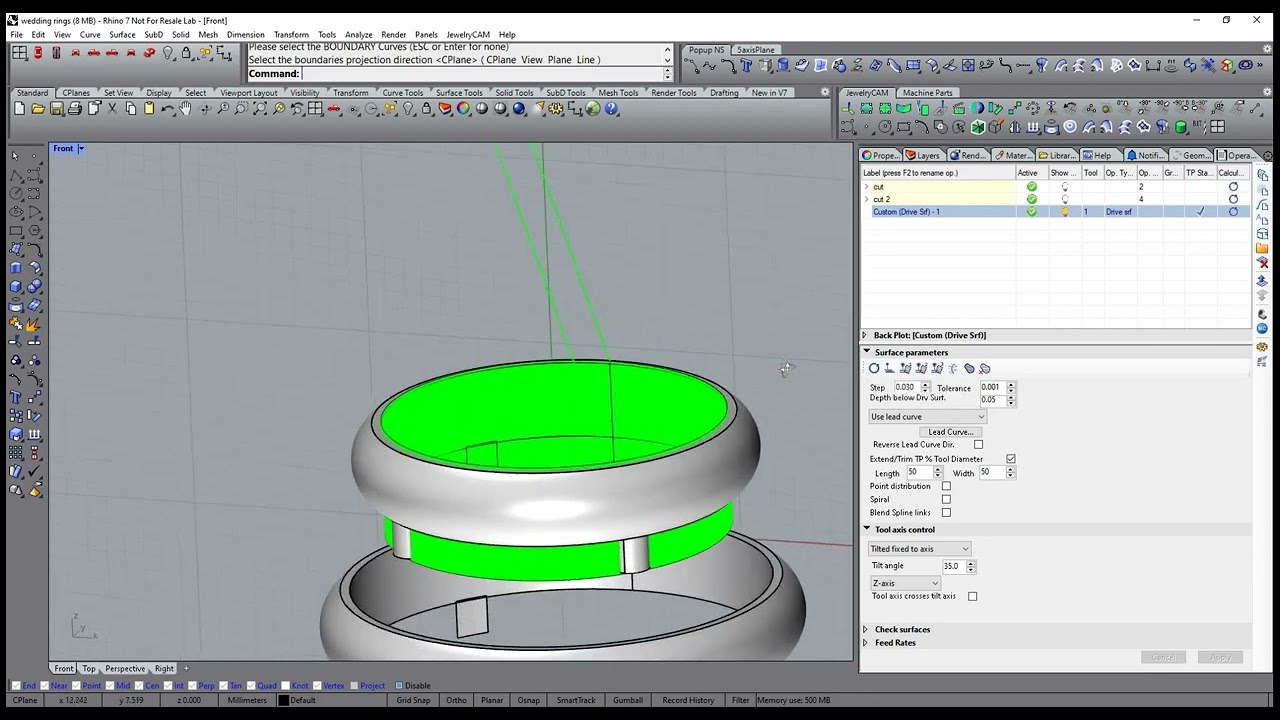Screen dimensions: 1280x720
Task: Click the Tilt angle input field
Action: 953,566
